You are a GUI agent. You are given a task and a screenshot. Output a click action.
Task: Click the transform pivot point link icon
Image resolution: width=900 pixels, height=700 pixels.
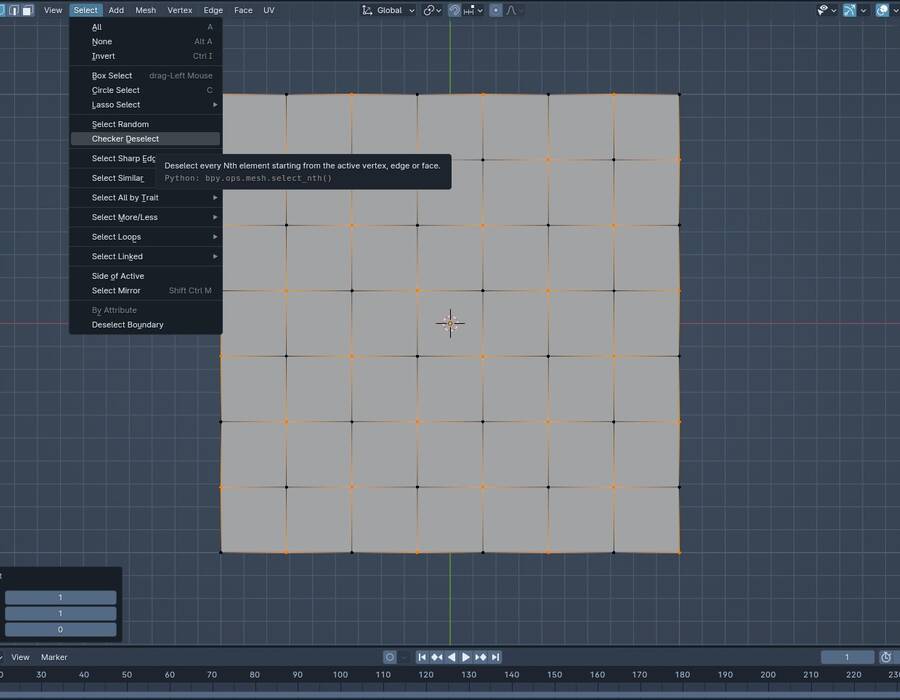(428, 10)
